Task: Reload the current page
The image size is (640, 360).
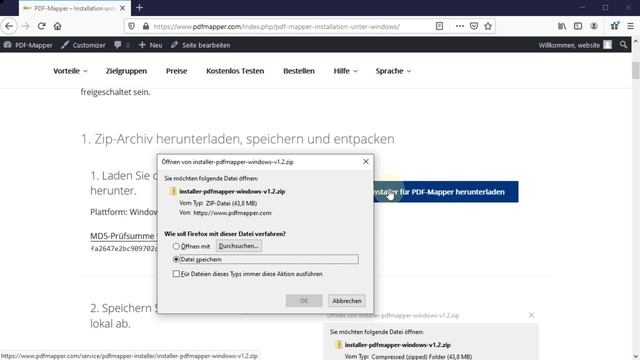Action: coord(41,26)
